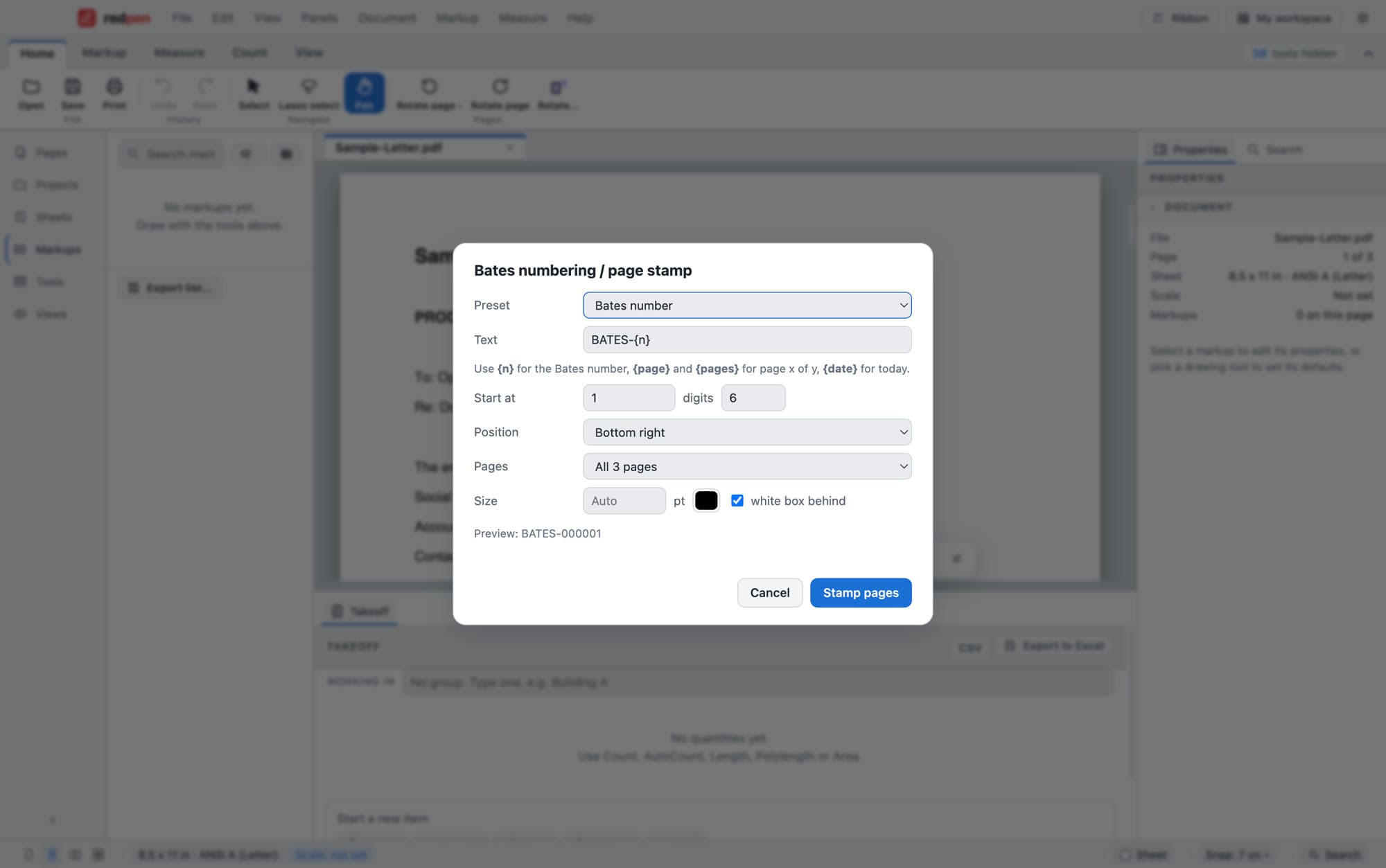The height and width of the screenshot is (868, 1386).
Task: Cancel the Bates numbering dialog
Action: pos(769,592)
